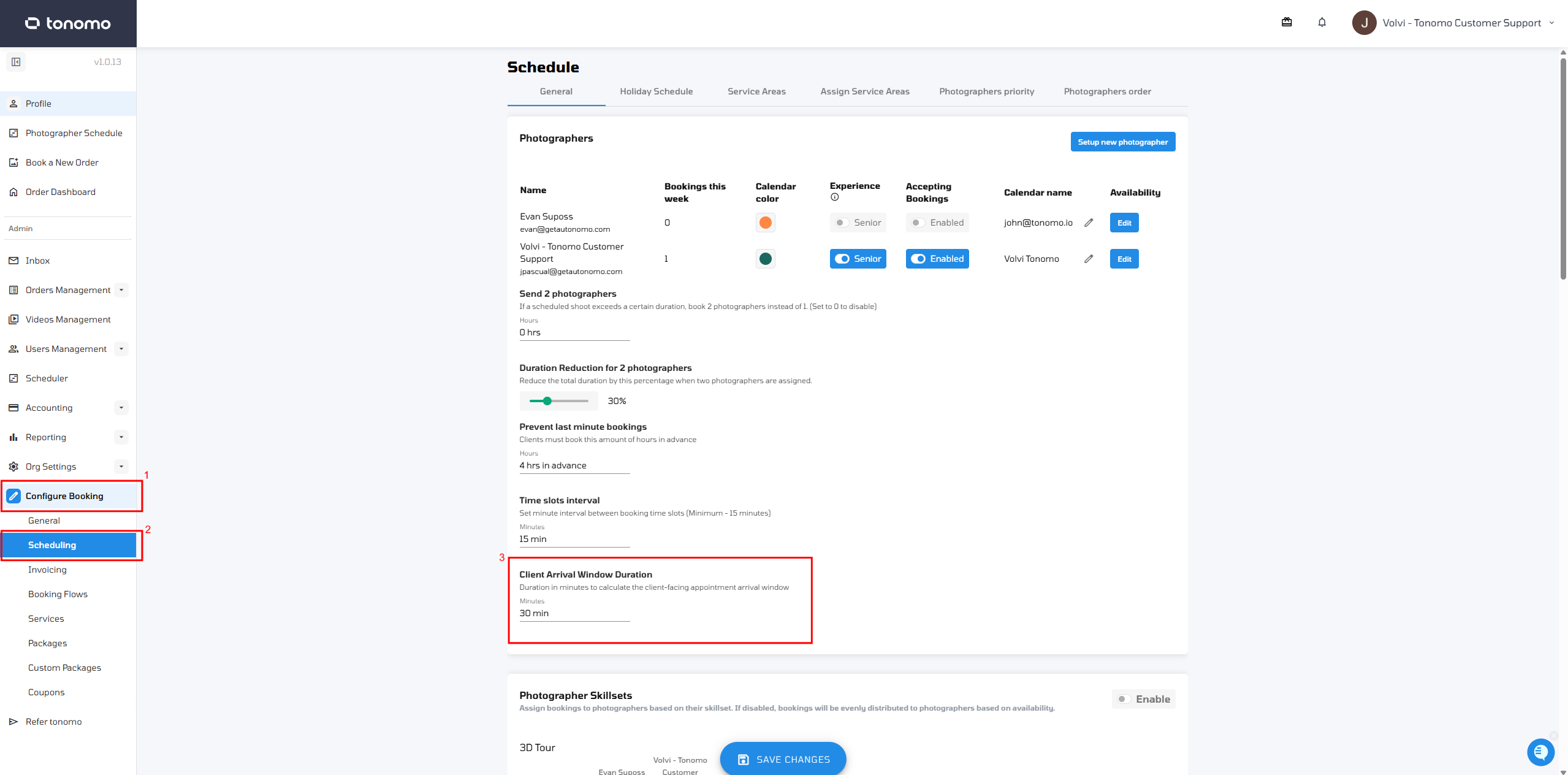Click Users Management people icon
1568x775 pixels.
pos(13,349)
